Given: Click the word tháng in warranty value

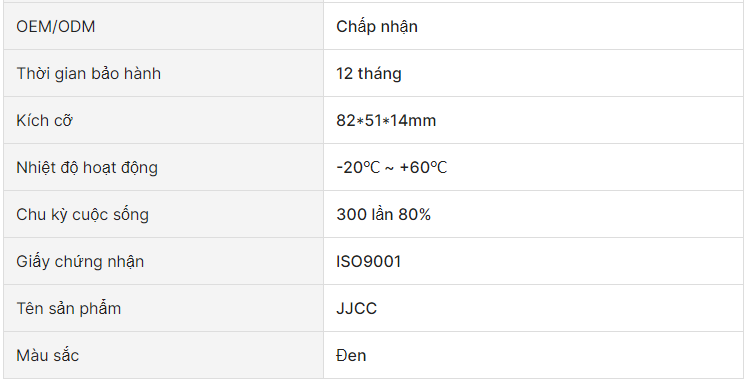Looking at the screenshot, I should (380, 73).
